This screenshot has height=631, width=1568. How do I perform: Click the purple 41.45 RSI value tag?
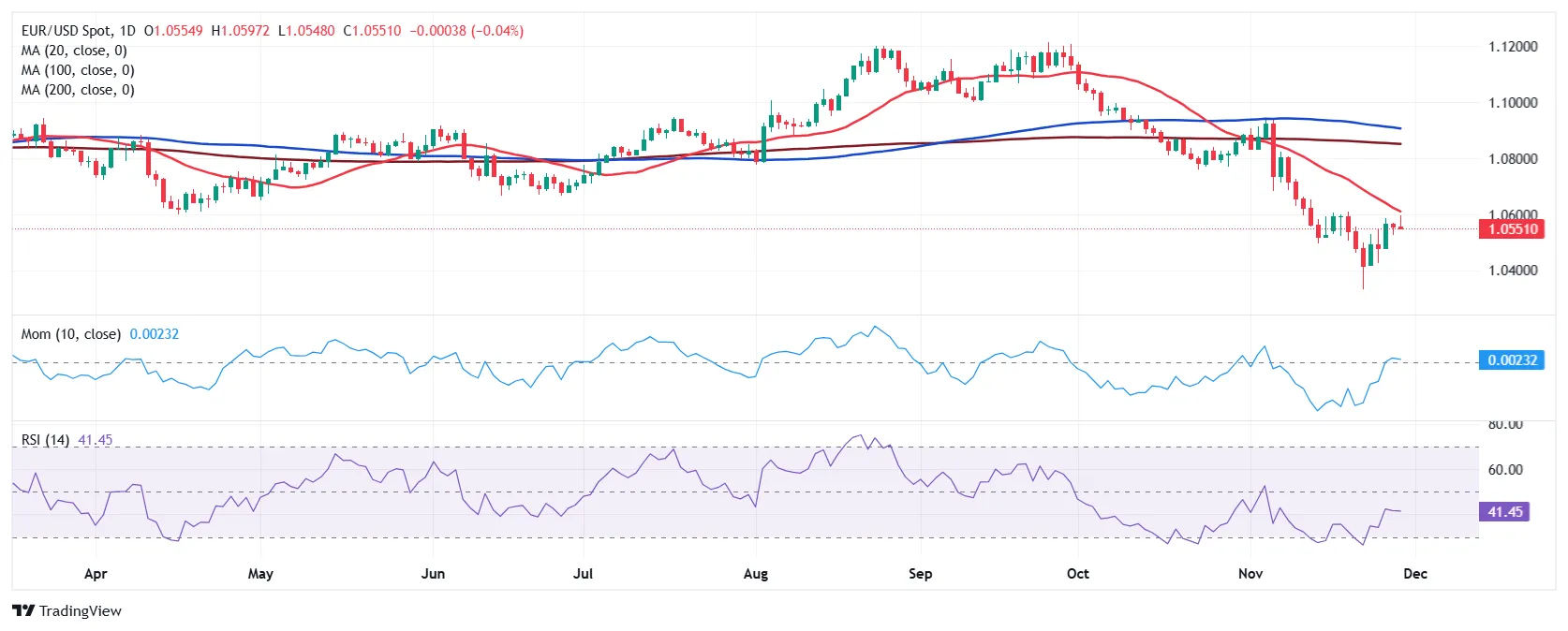point(1504,511)
